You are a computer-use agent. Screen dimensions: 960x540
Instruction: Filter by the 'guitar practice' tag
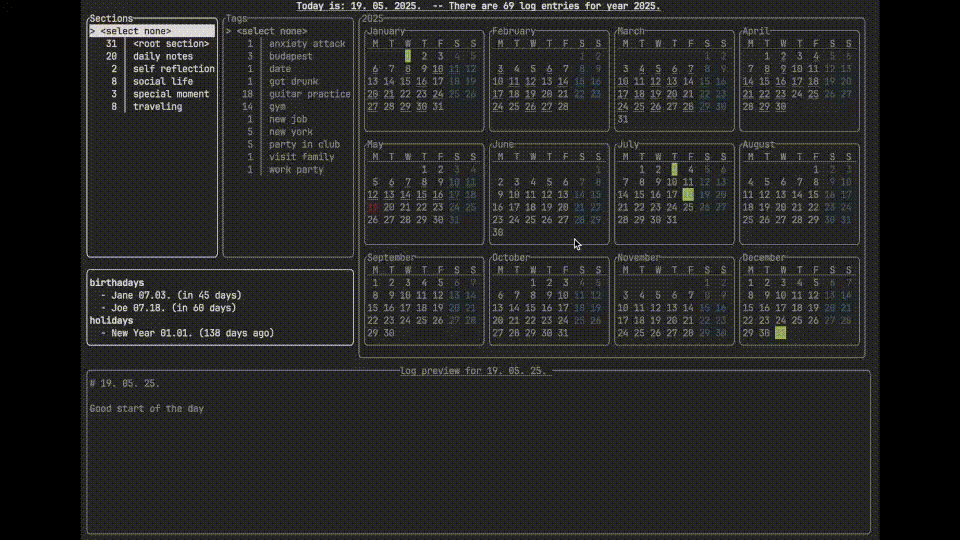tap(309, 94)
